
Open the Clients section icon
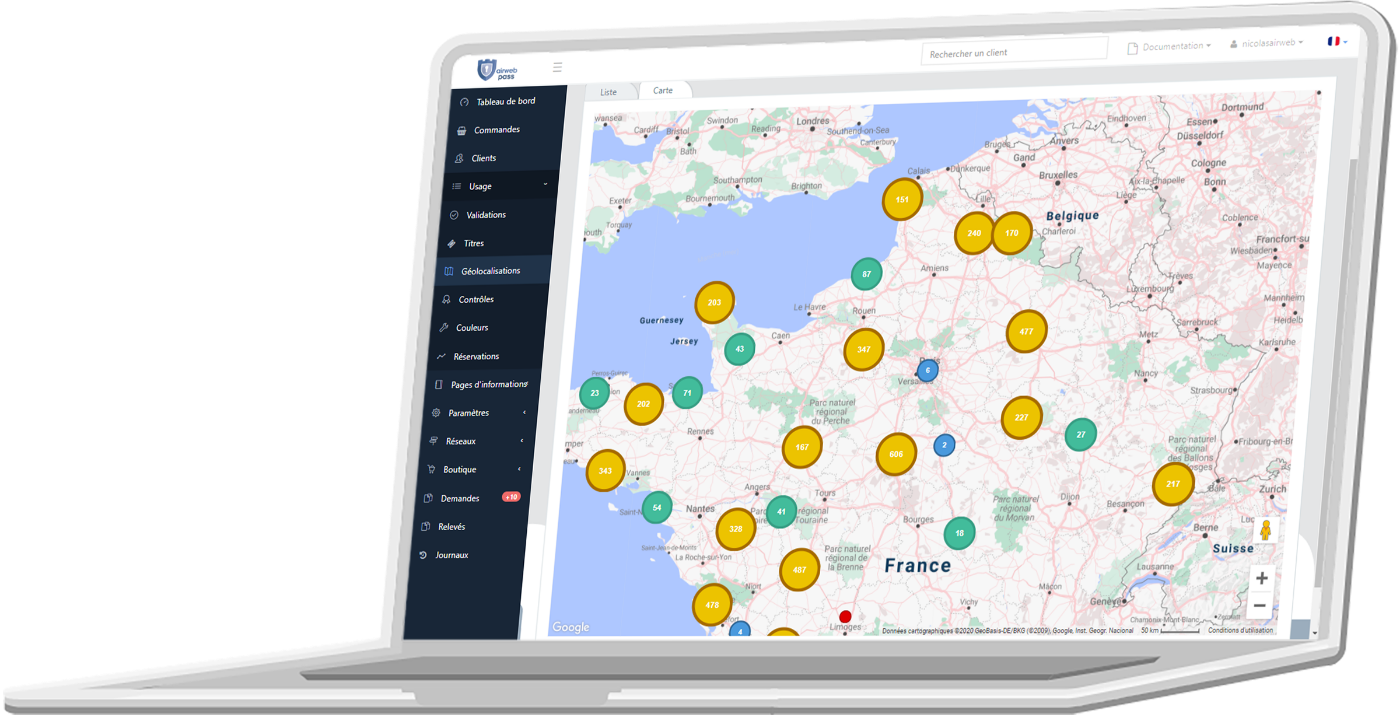point(460,157)
